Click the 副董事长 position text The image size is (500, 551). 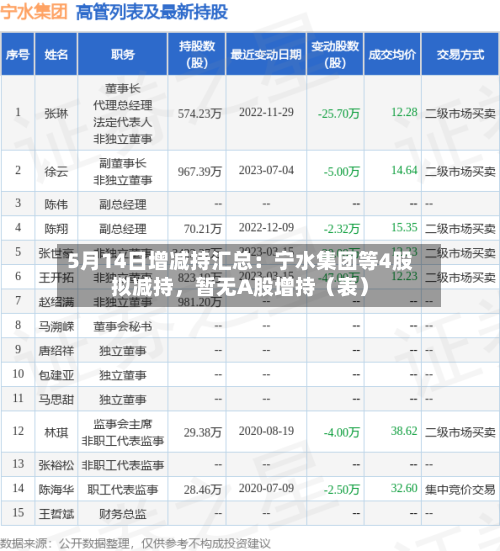[123, 163]
